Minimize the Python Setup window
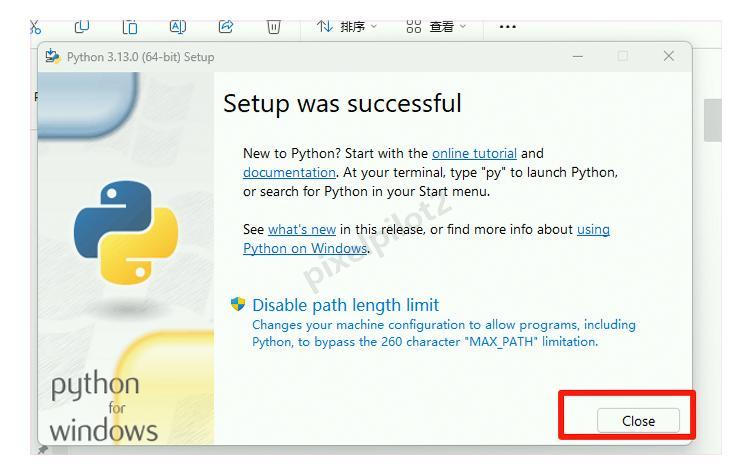Viewport: 753px width, 476px height. [578, 57]
